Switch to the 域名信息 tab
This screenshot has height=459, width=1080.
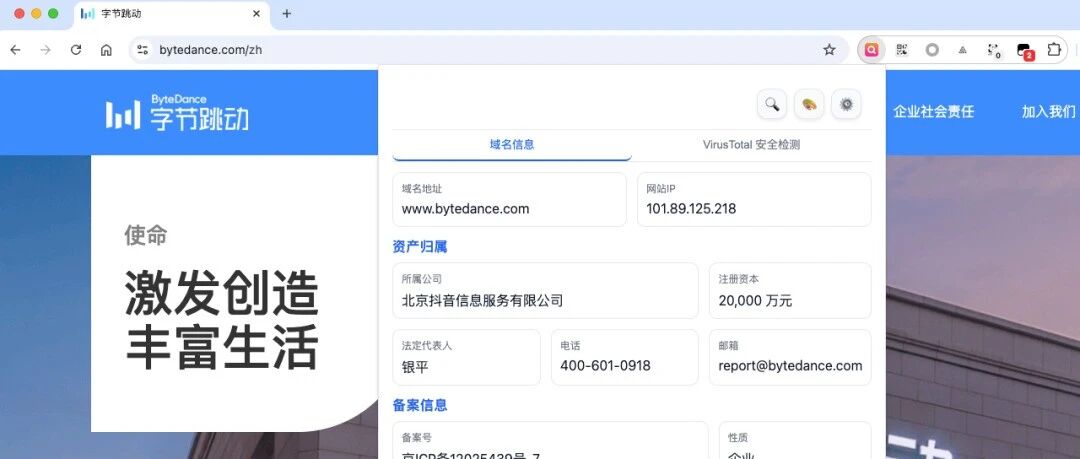click(512, 145)
